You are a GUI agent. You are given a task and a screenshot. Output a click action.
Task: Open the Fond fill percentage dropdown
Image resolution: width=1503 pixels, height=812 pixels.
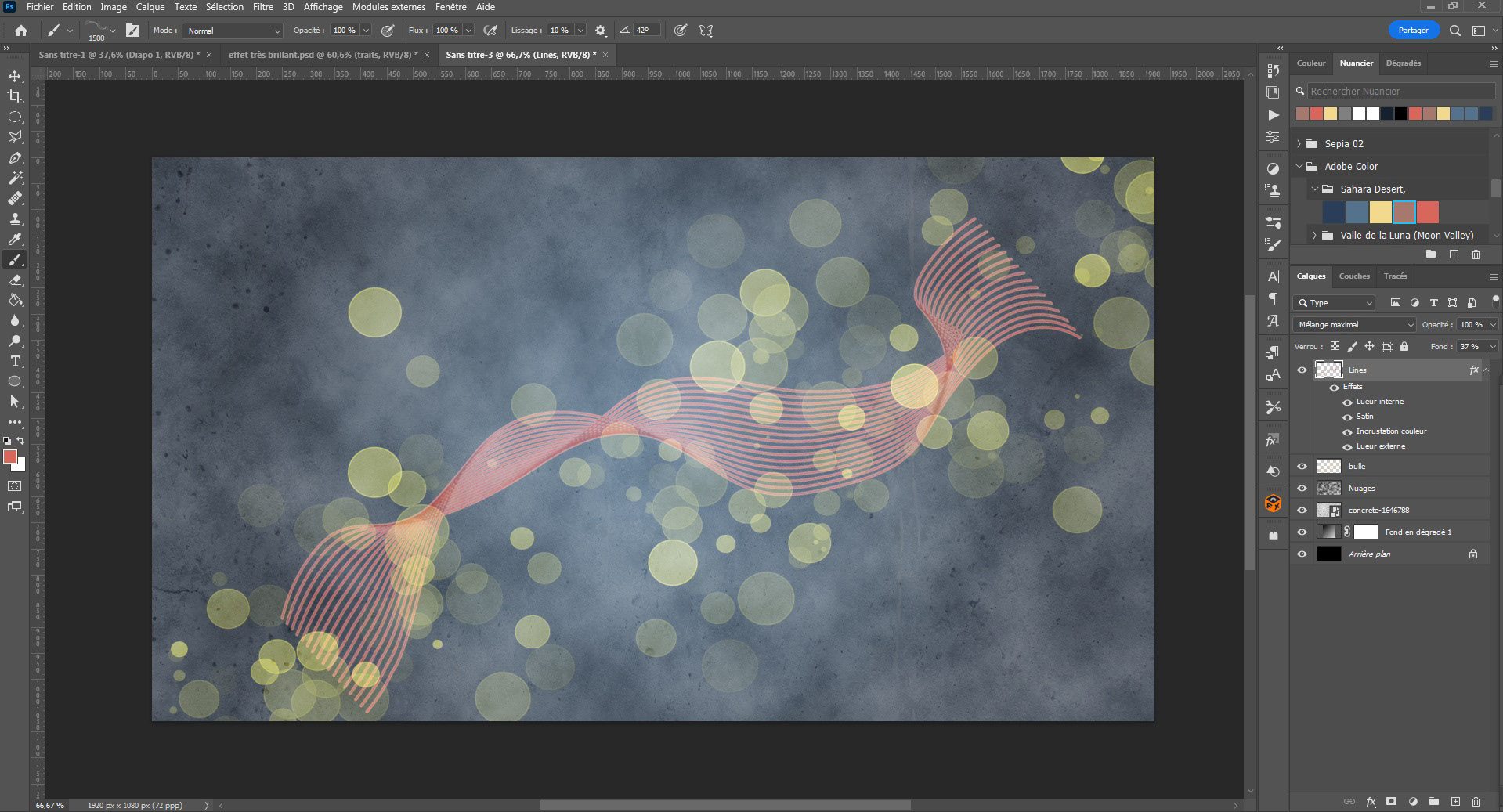tap(1493, 346)
